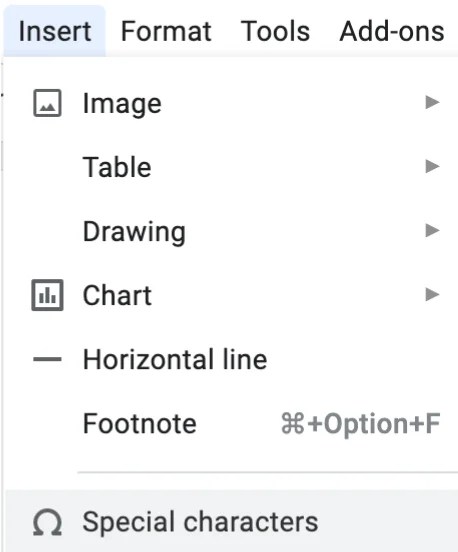Open Special characters dialog
This screenshot has height=552, width=458.
coord(231,521)
